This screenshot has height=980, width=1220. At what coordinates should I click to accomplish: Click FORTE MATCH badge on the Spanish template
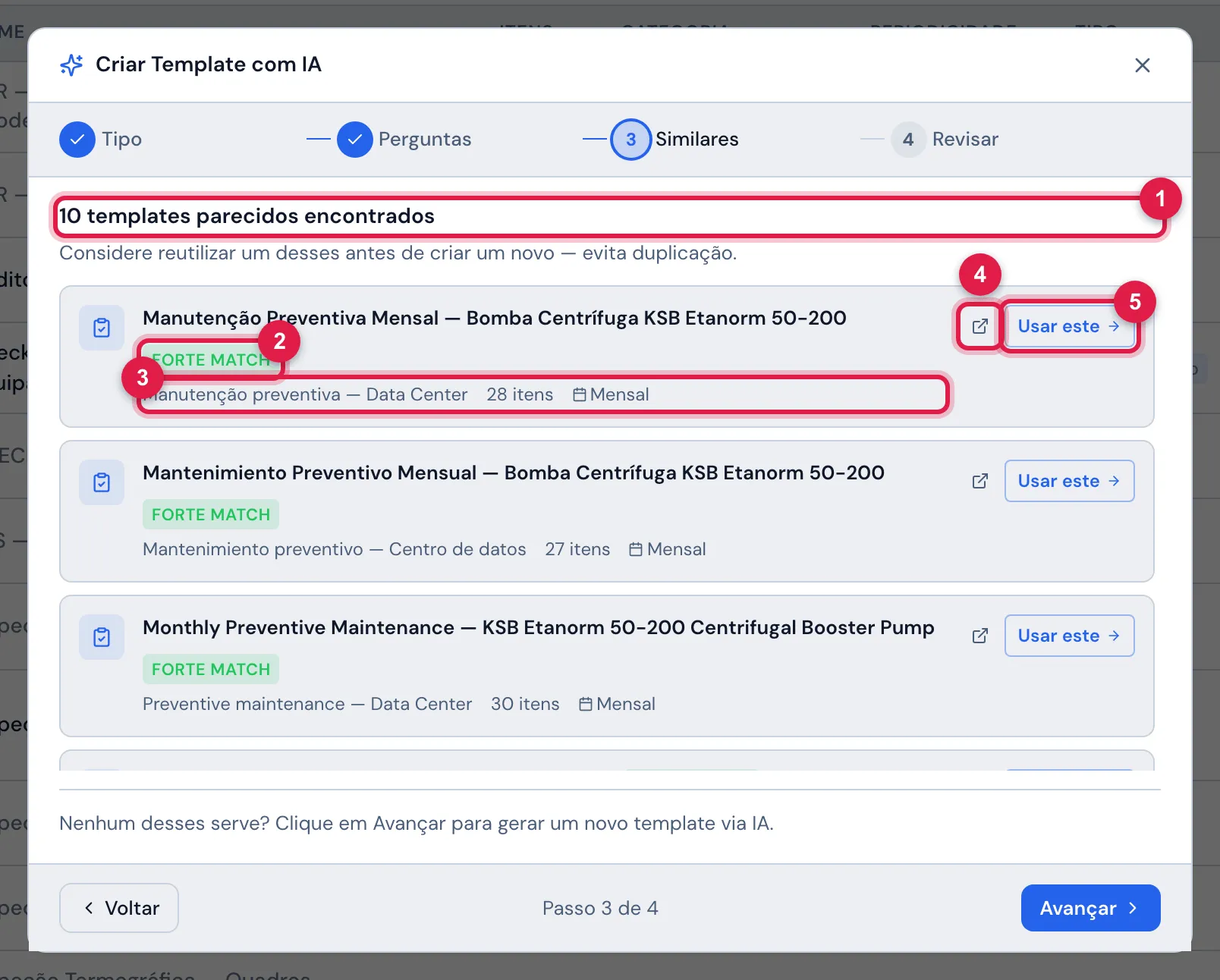[211, 514]
